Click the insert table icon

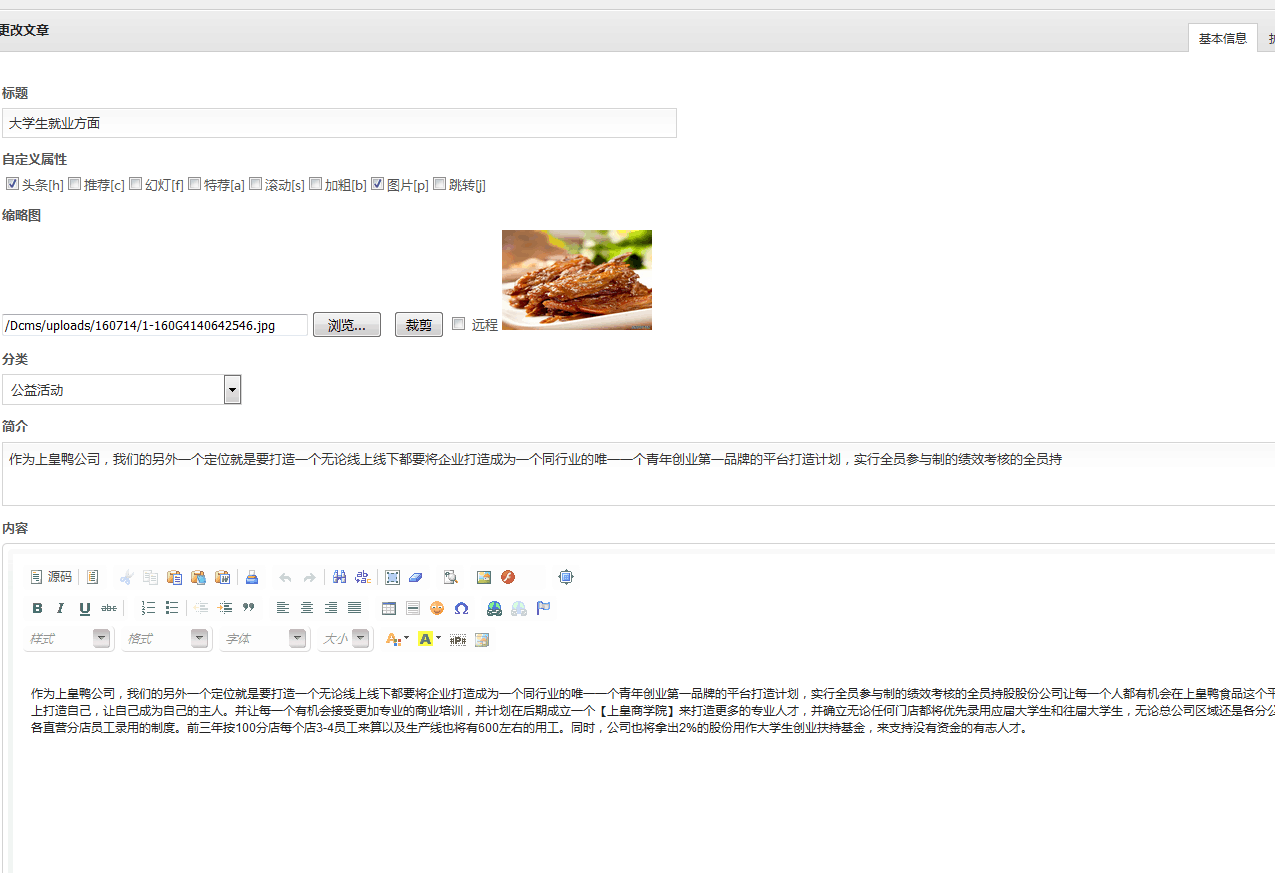389,608
